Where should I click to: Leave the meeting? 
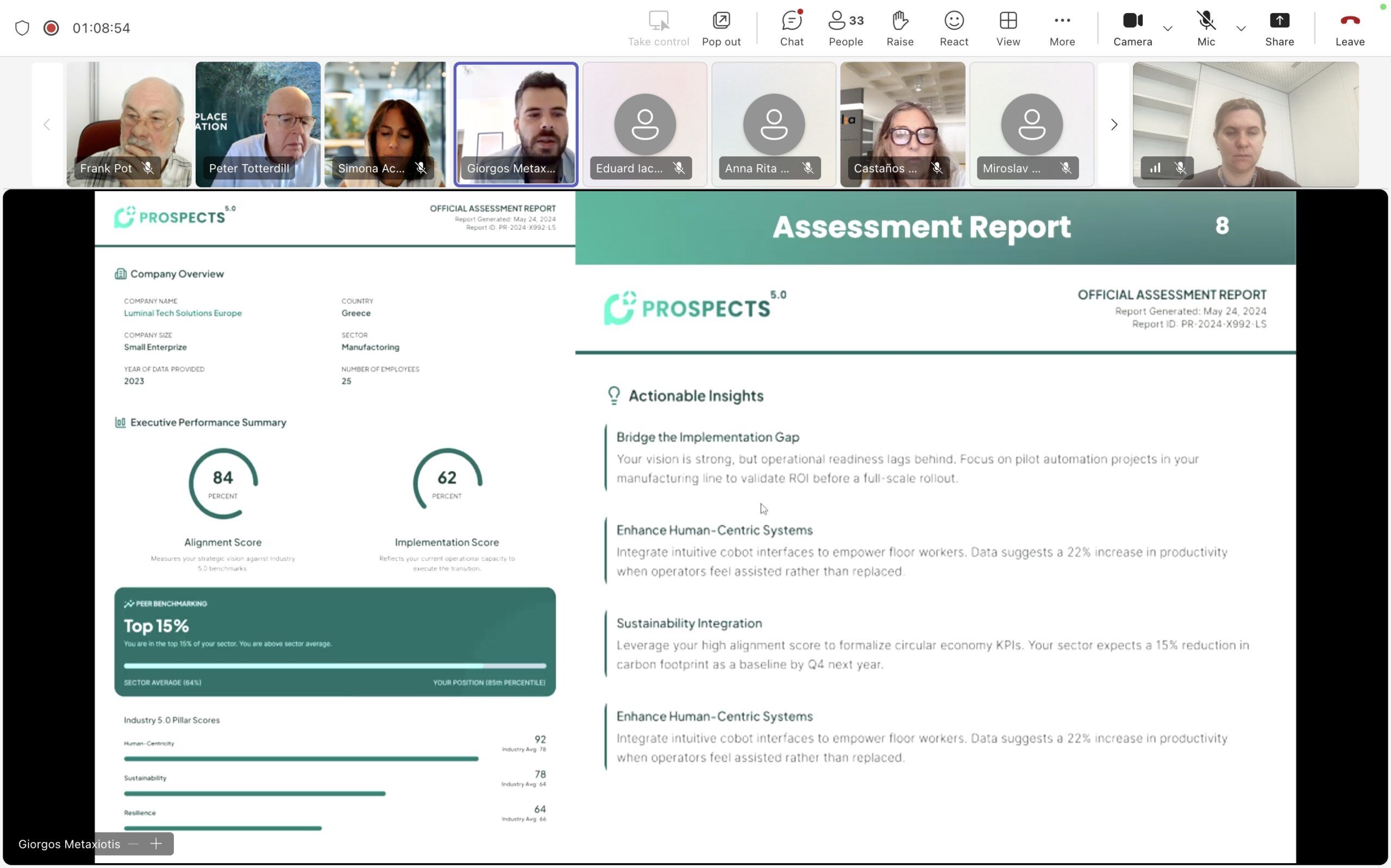(1350, 28)
